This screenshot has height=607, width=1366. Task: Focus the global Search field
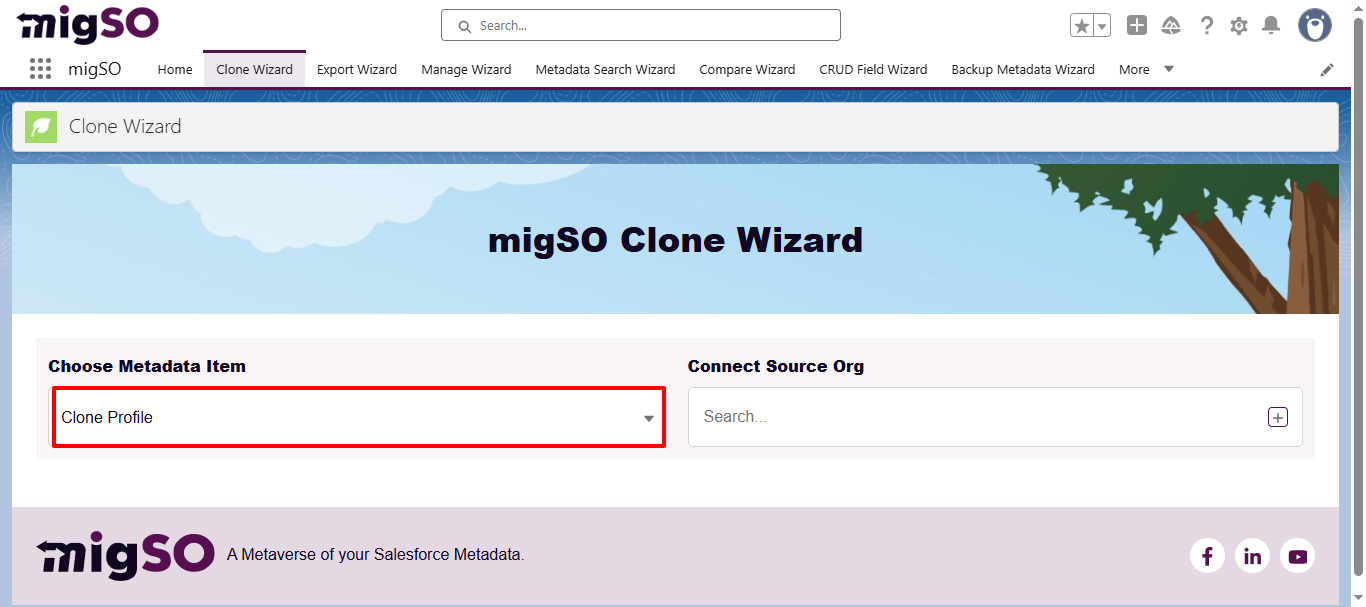tap(640, 25)
